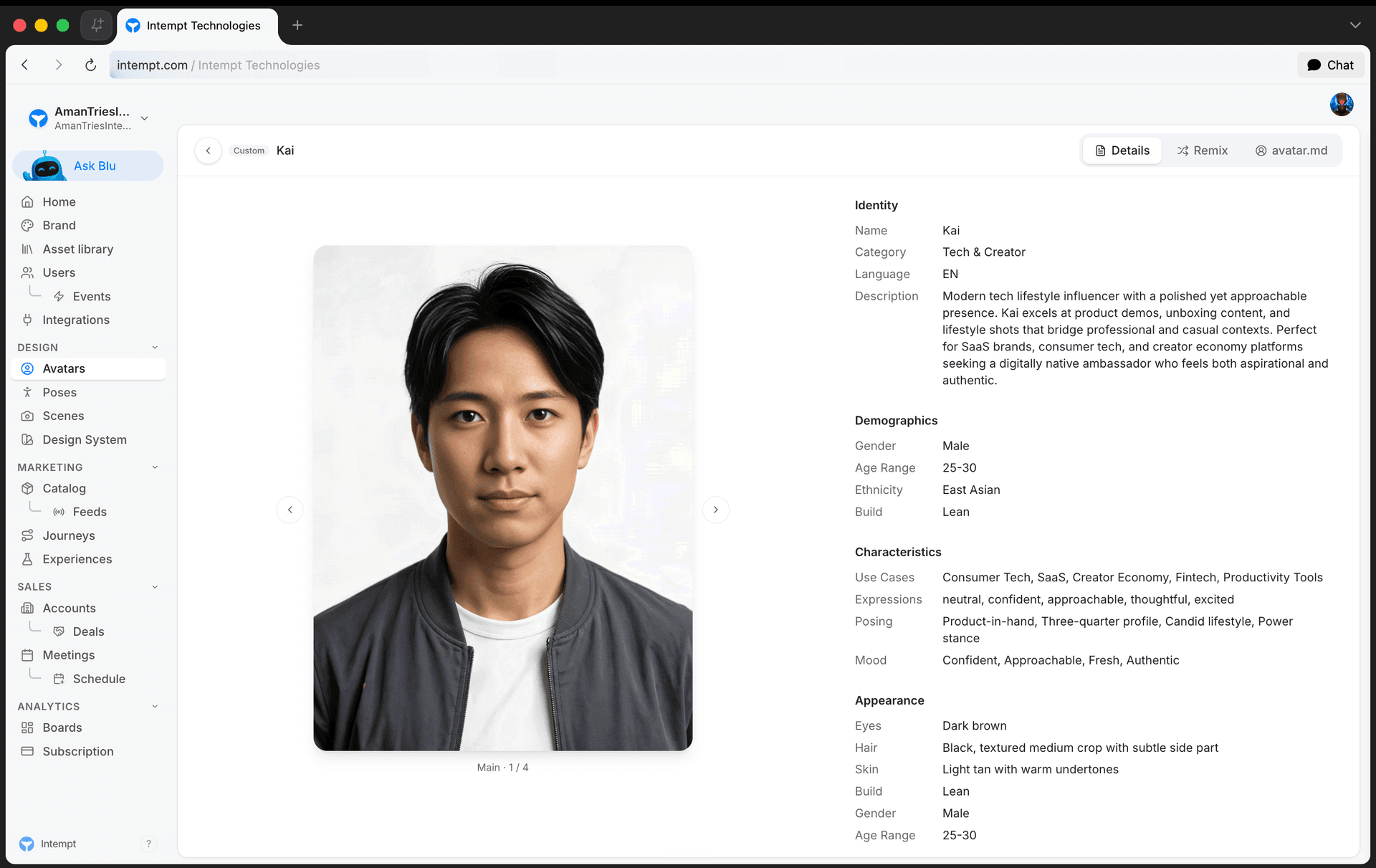Viewport: 1376px width, 868px height.
Task: Go back to avatars list arrow
Action: coord(208,151)
